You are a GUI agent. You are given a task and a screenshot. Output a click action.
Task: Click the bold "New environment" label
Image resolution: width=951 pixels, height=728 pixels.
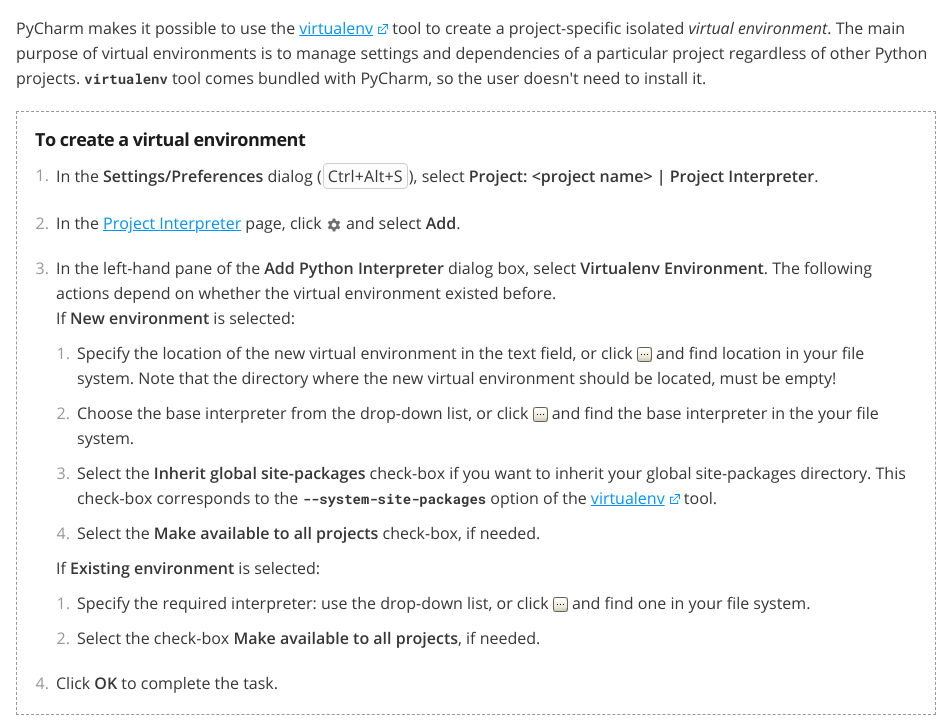(139, 318)
